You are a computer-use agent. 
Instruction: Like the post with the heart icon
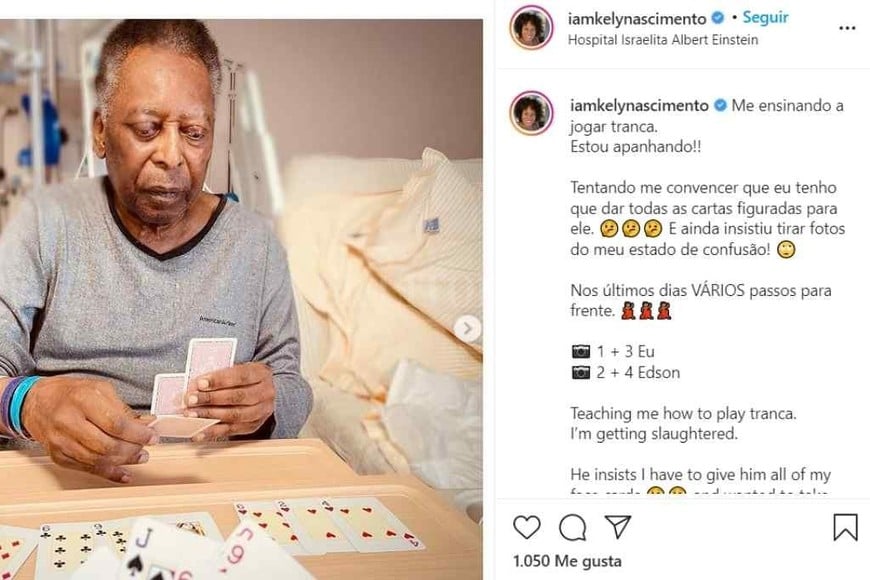tap(526, 527)
